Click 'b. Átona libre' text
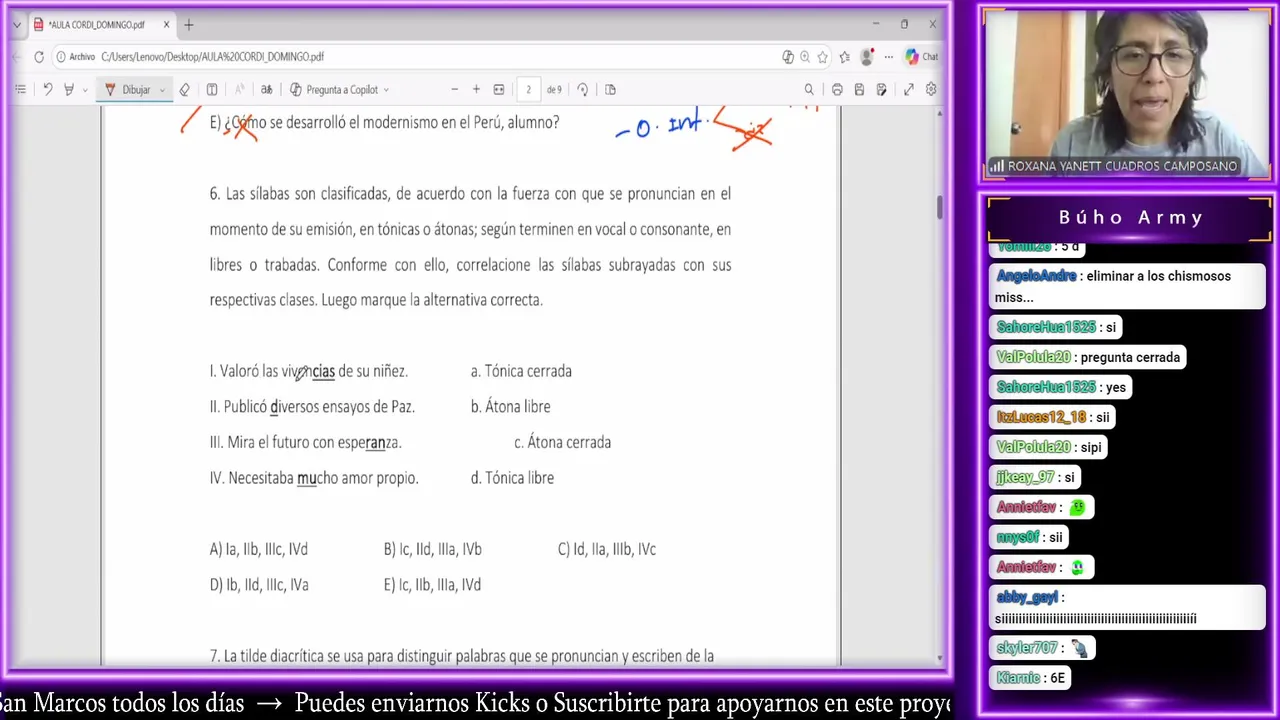The height and width of the screenshot is (720, 1280). coord(510,407)
